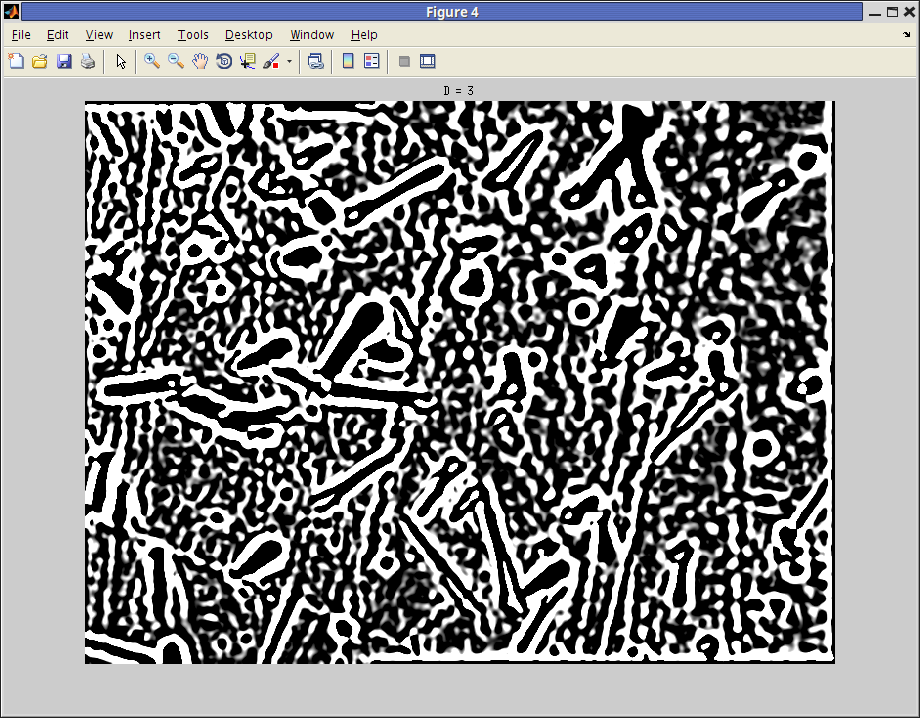Click the New Figure icon
The width and height of the screenshot is (920, 718).
pos(16,61)
